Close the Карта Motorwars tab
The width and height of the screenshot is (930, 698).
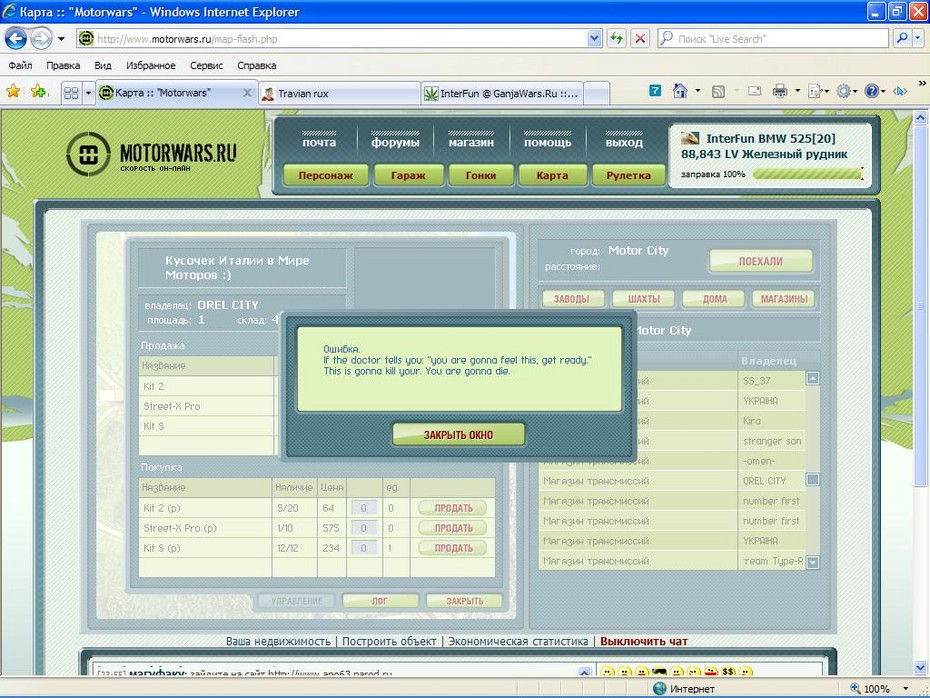point(247,93)
